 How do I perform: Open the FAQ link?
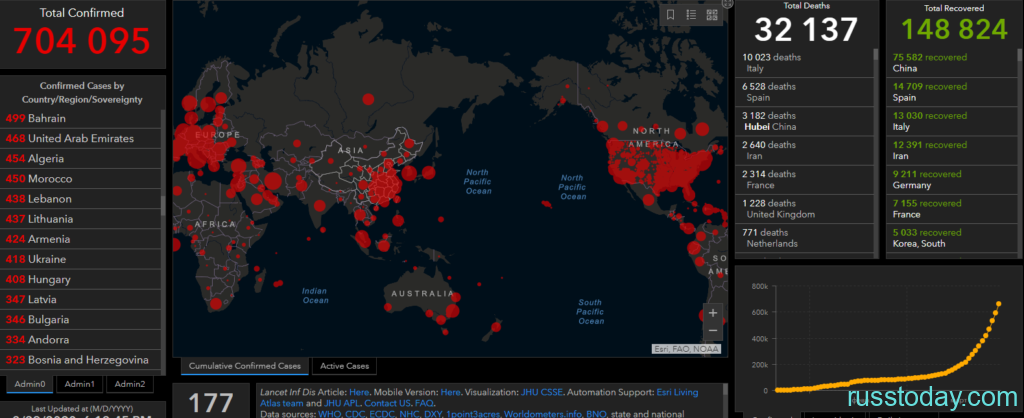(x=424, y=404)
